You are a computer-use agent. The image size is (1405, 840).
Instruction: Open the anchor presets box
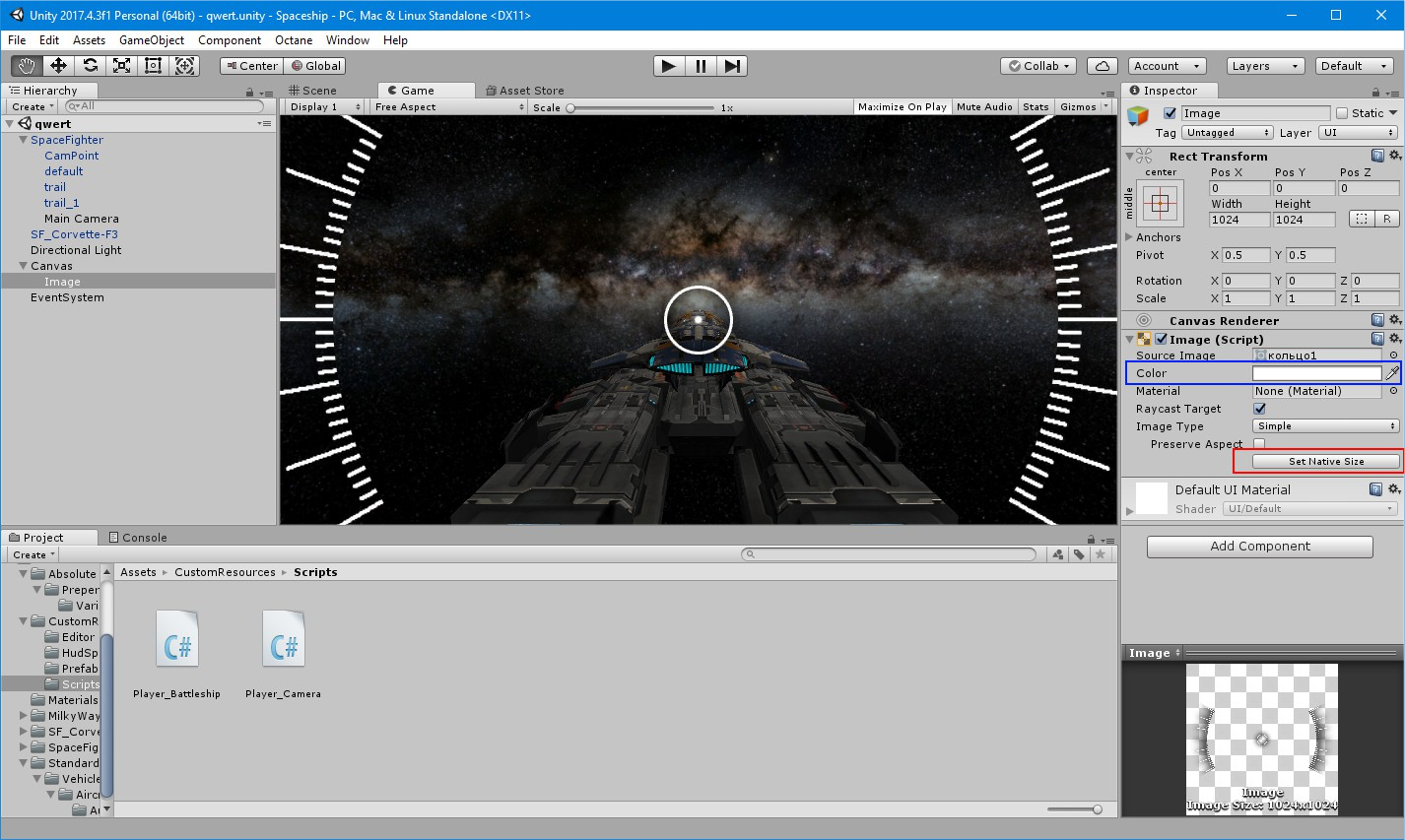1160,204
